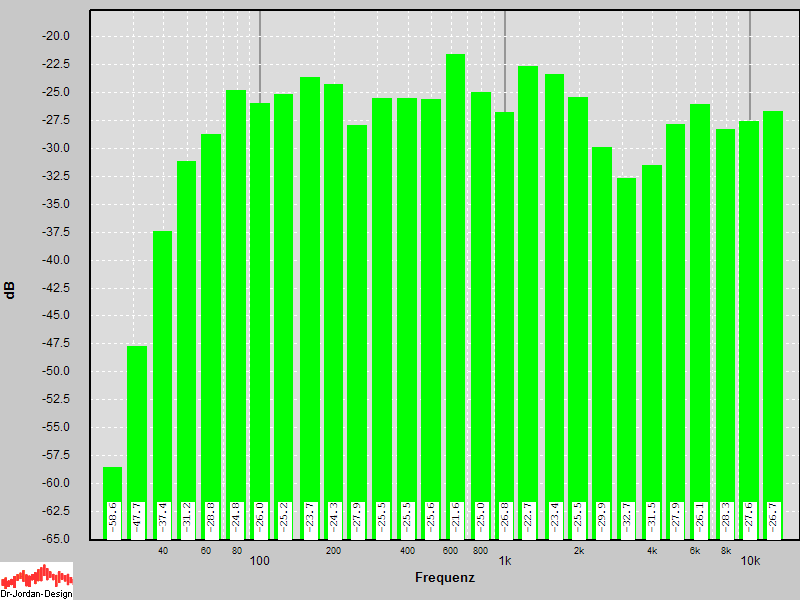Click the Frequenz axis title
This screenshot has height=600, width=800.
[x=444, y=578]
